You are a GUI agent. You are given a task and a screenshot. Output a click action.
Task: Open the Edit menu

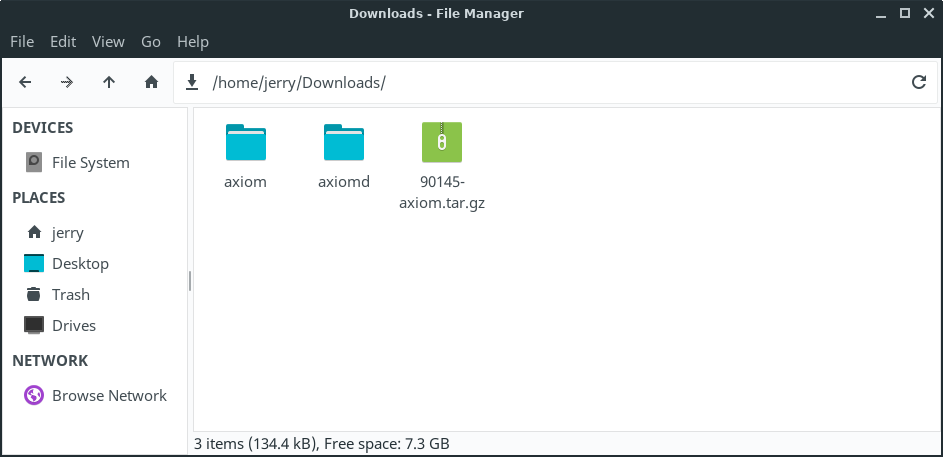(63, 41)
